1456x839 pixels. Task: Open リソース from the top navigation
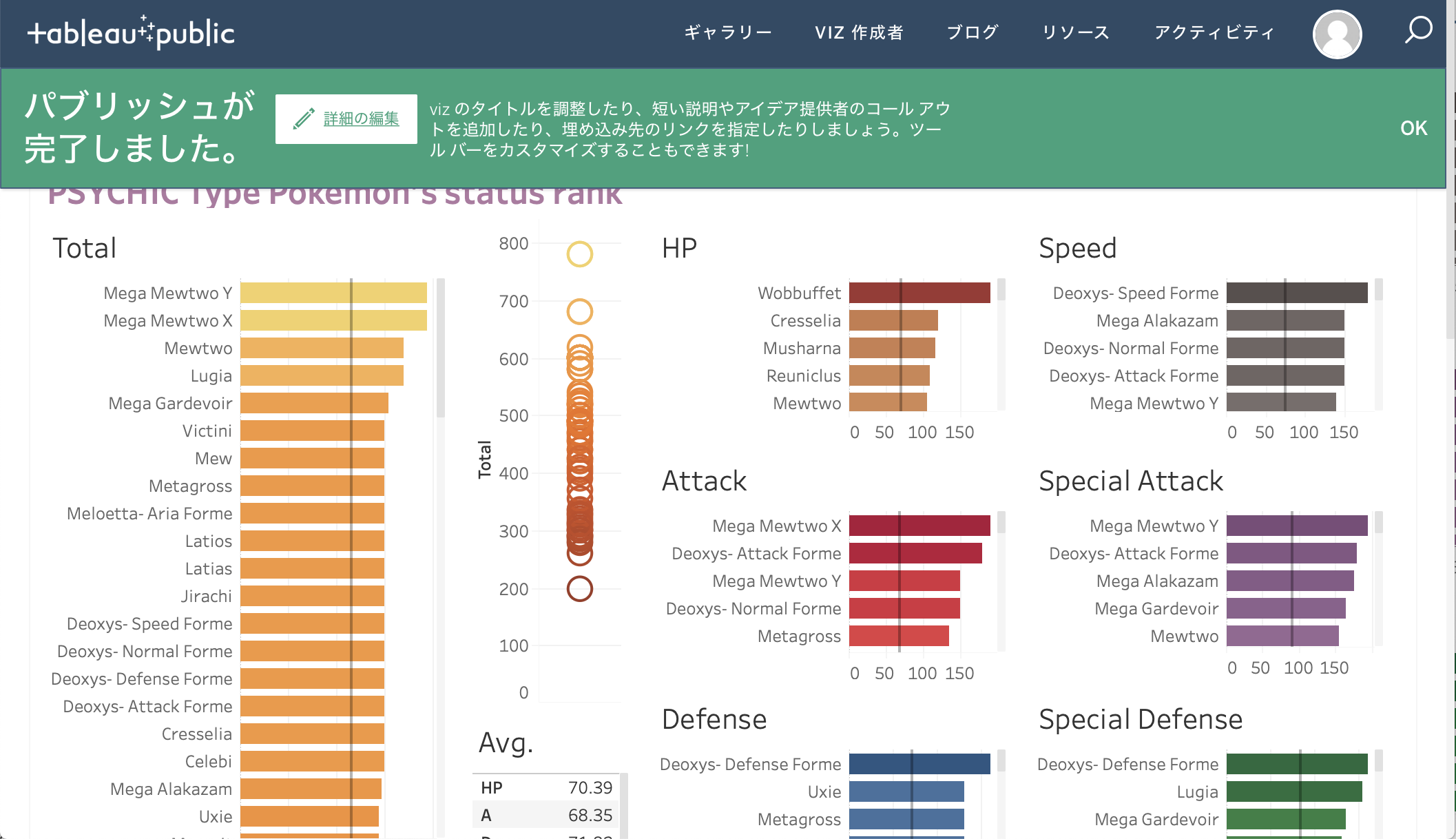(x=1076, y=32)
